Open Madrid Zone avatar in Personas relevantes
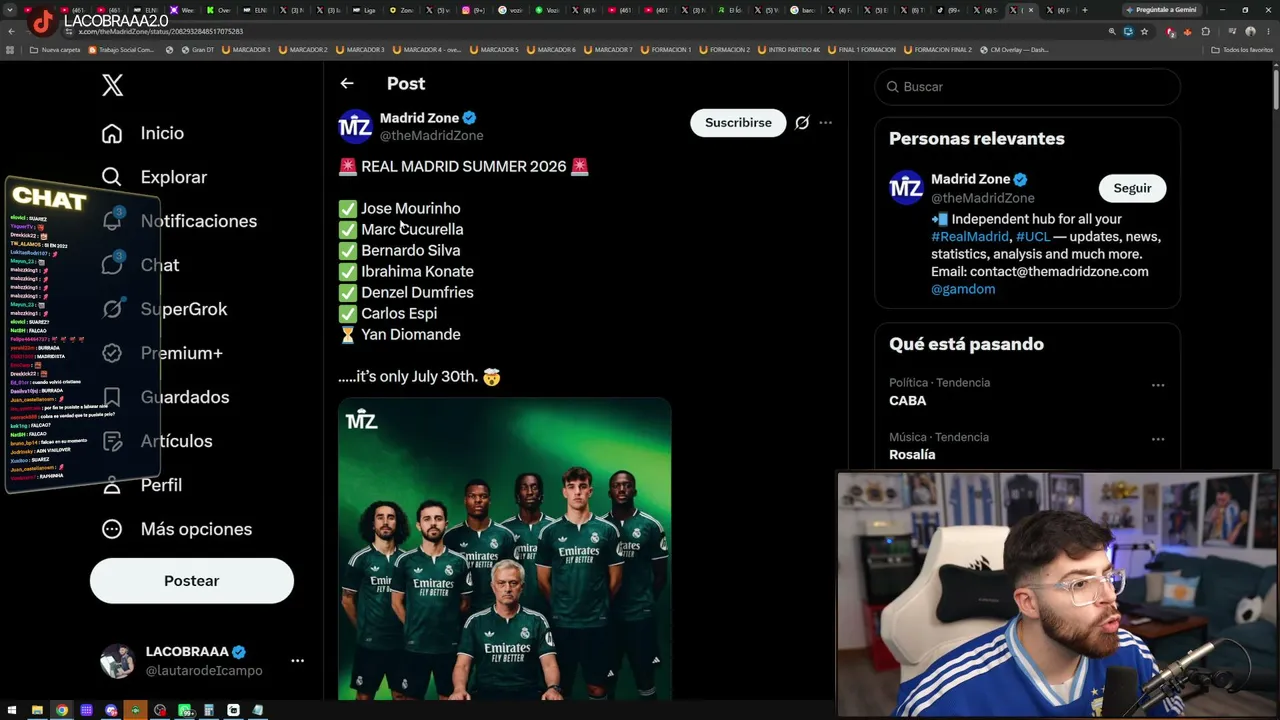The width and height of the screenshot is (1280, 720). (x=906, y=188)
